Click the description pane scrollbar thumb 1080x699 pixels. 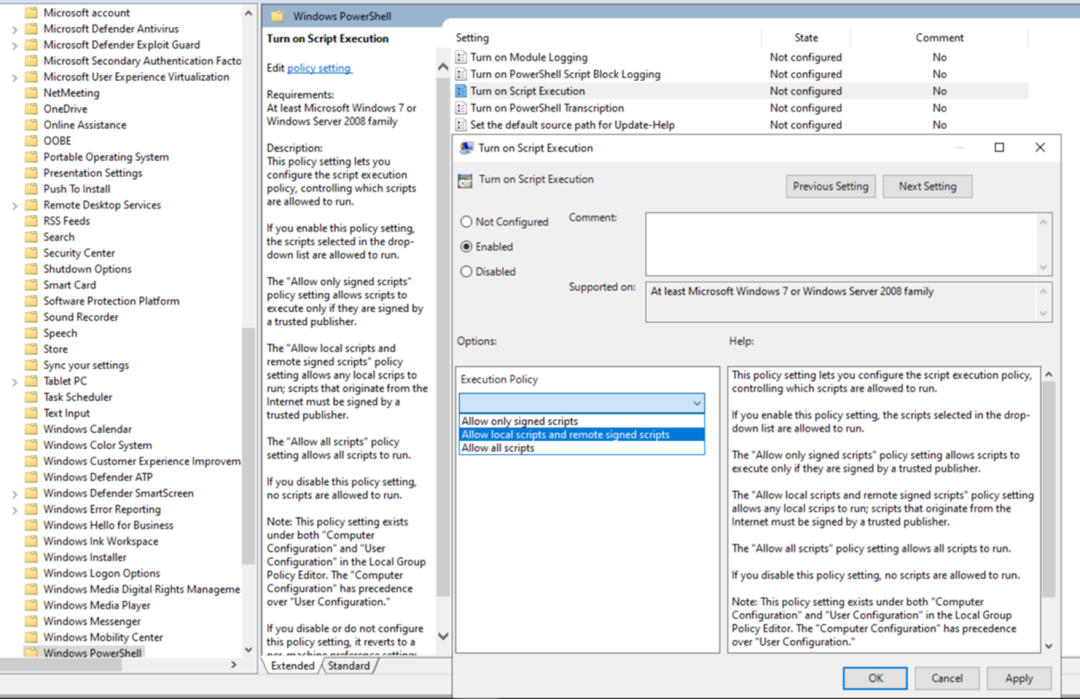click(443, 336)
